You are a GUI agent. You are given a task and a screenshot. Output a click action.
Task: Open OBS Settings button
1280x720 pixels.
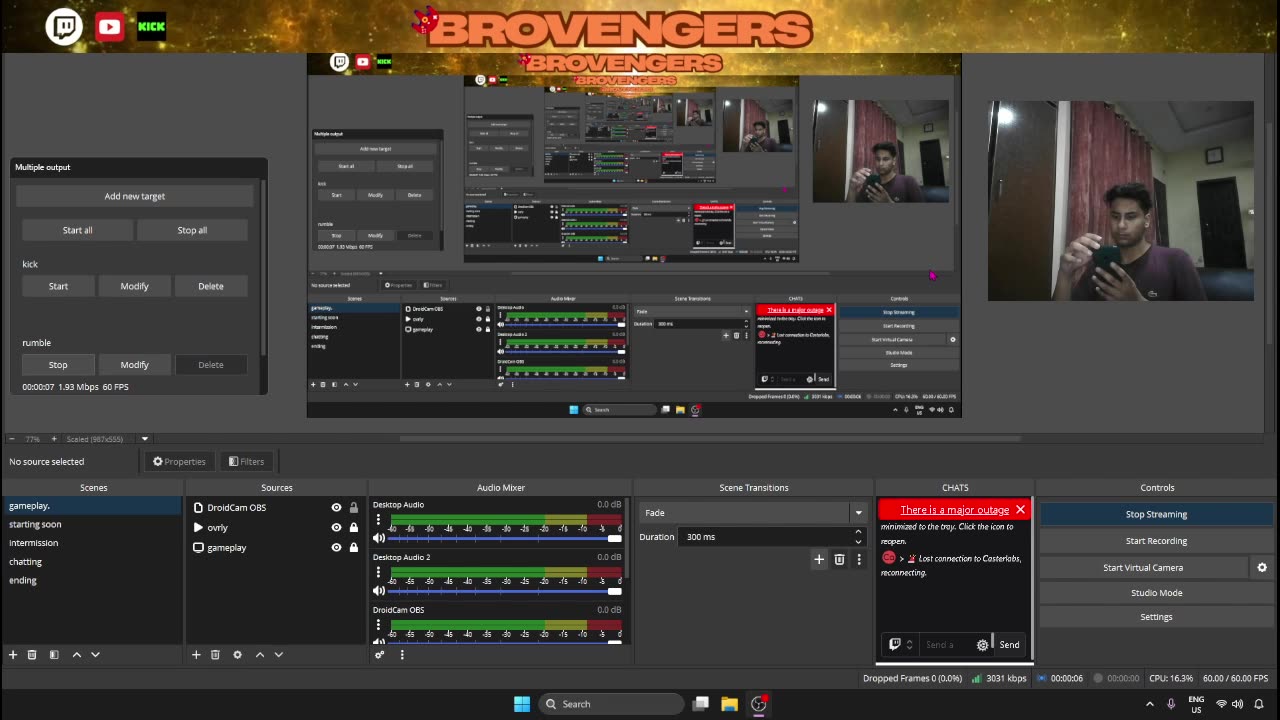point(1156,617)
